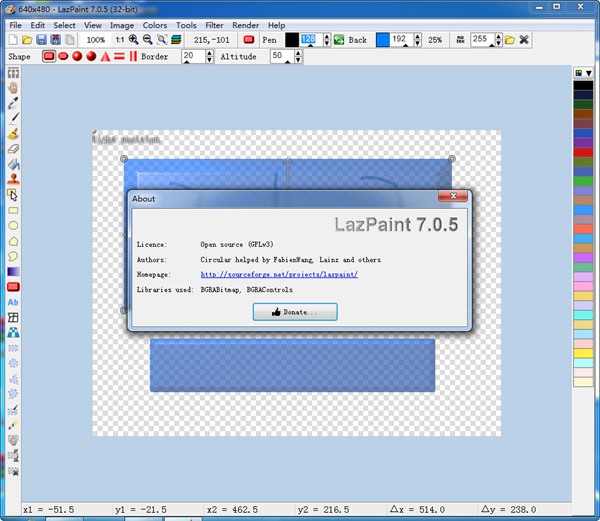600x521 pixels.
Task: Toggle the flat rectangle shape option
Action: pos(47,57)
